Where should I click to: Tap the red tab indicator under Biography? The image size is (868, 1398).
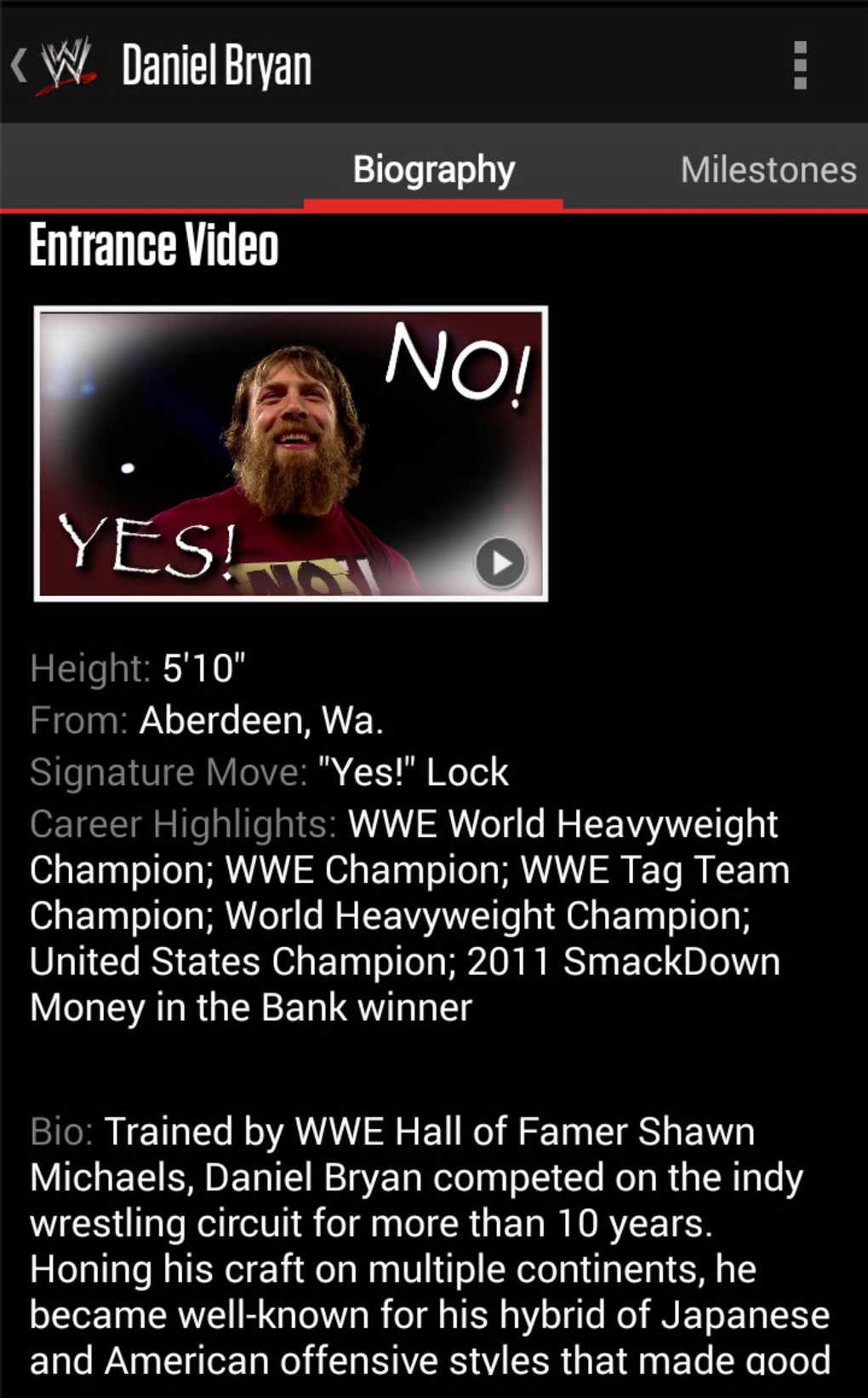tap(433, 204)
